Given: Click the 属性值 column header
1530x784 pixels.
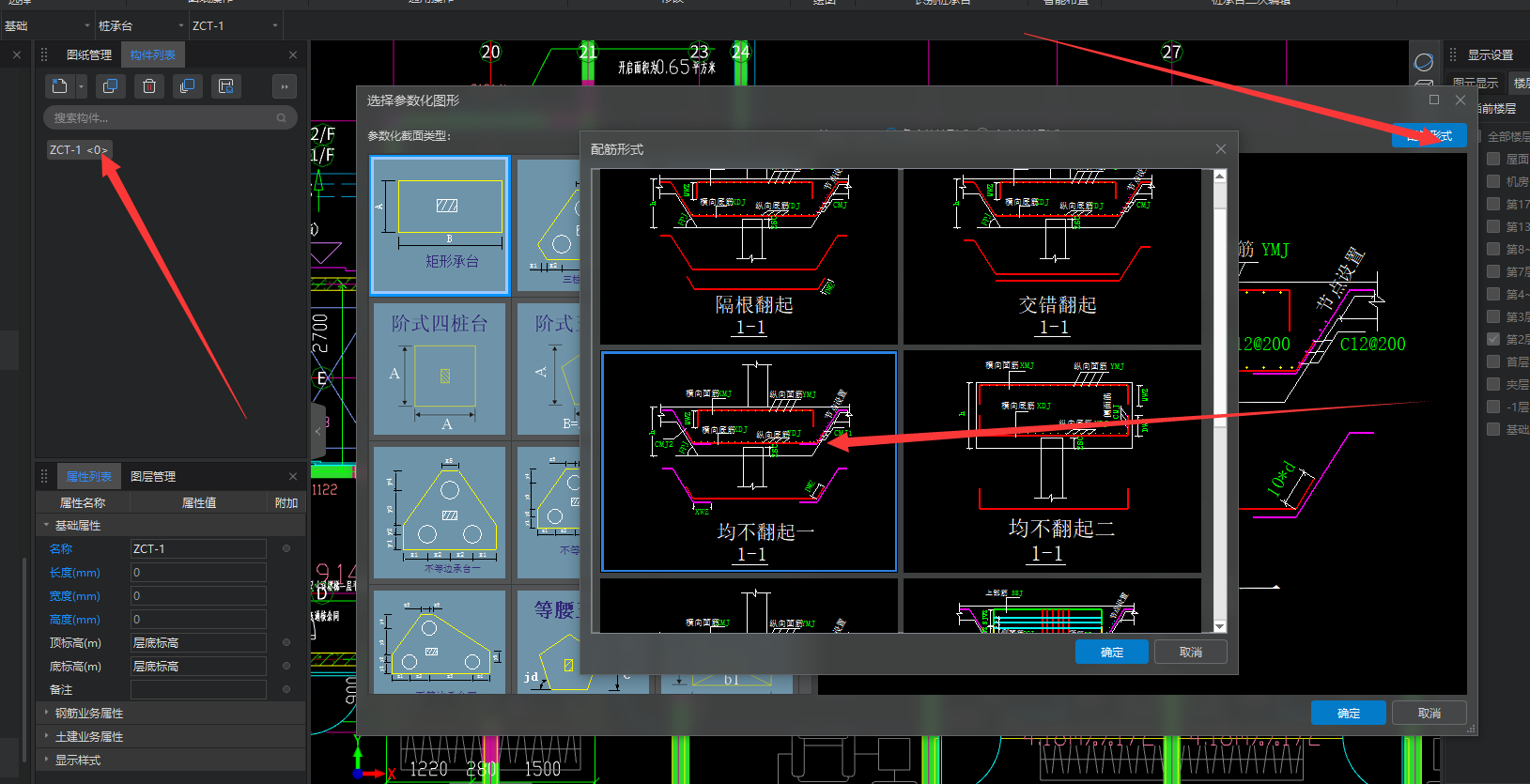Looking at the screenshot, I should coord(199,502).
